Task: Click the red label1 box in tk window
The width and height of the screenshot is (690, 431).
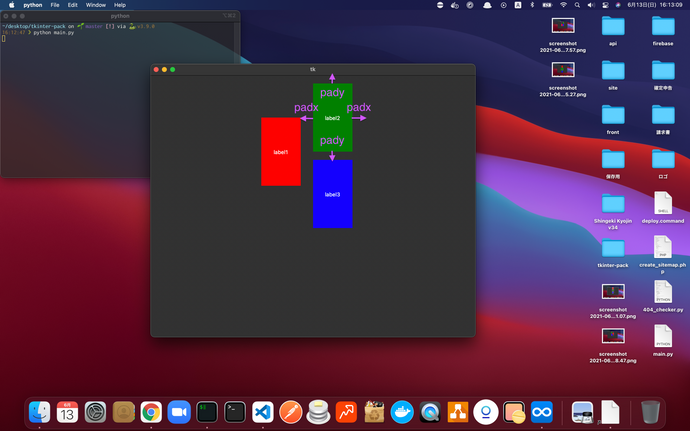Action: pyautogui.click(x=281, y=151)
